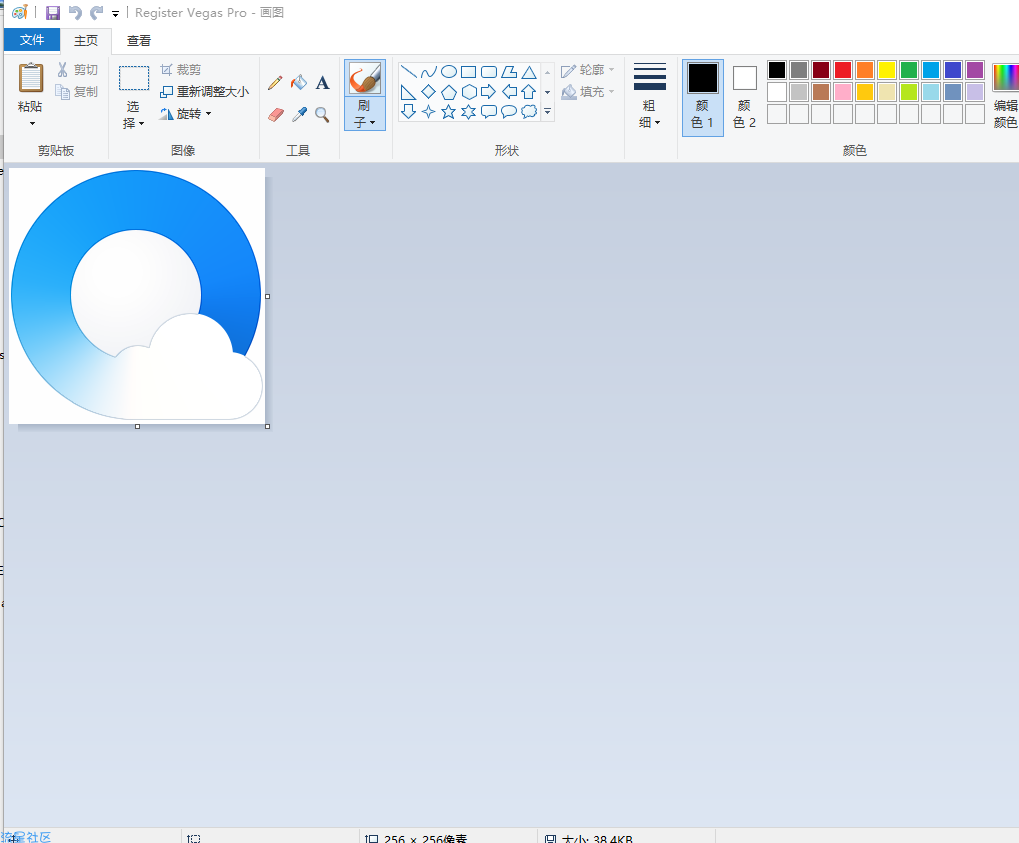Choose the red palette swatch
1019x843 pixels.
point(843,70)
